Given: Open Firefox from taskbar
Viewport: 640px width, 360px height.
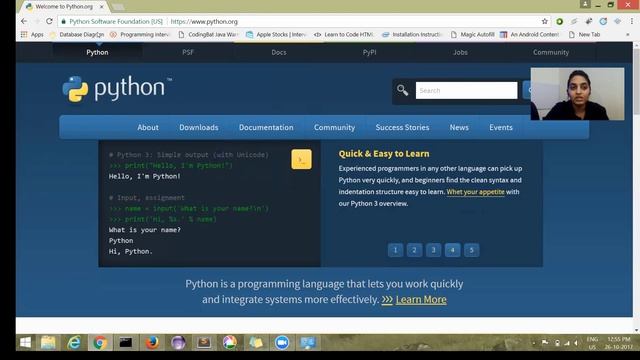Looking at the screenshot, I should [x=152, y=342].
